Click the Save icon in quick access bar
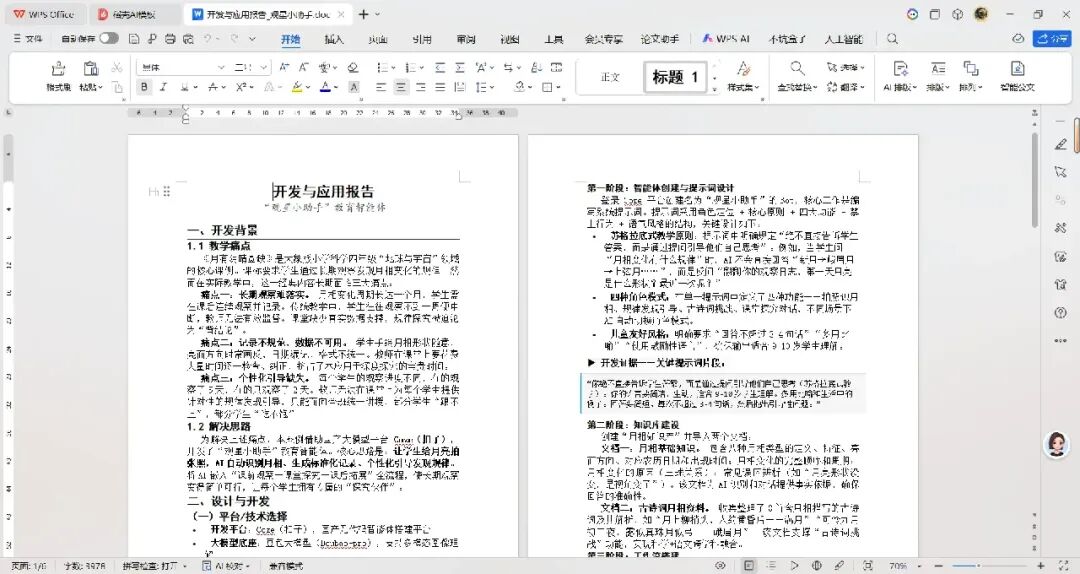This screenshot has width=1080, height=574. (x=134, y=39)
